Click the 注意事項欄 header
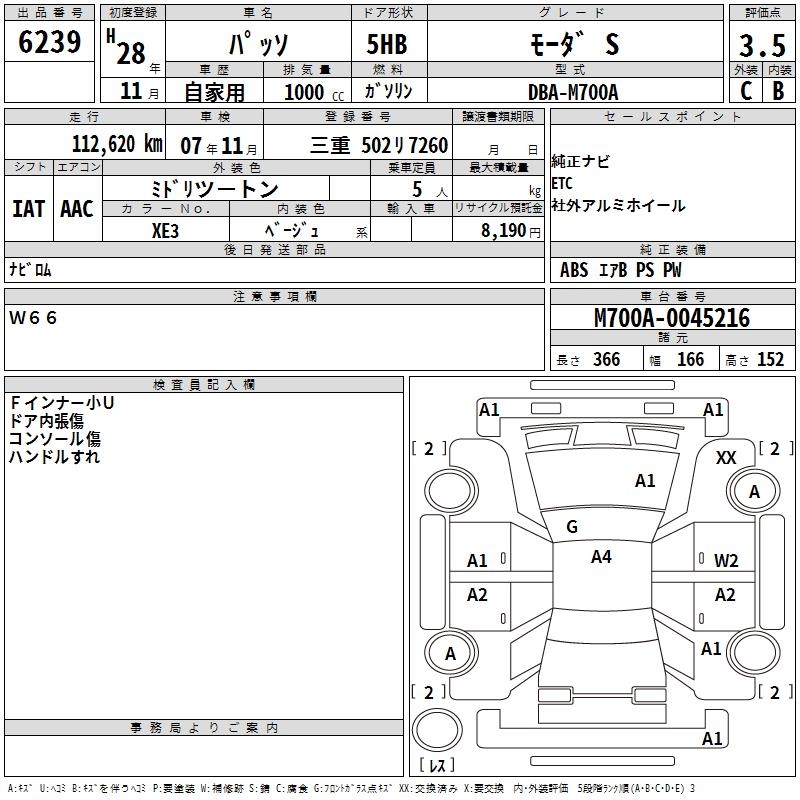800x800 pixels. click(x=274, y=296)
